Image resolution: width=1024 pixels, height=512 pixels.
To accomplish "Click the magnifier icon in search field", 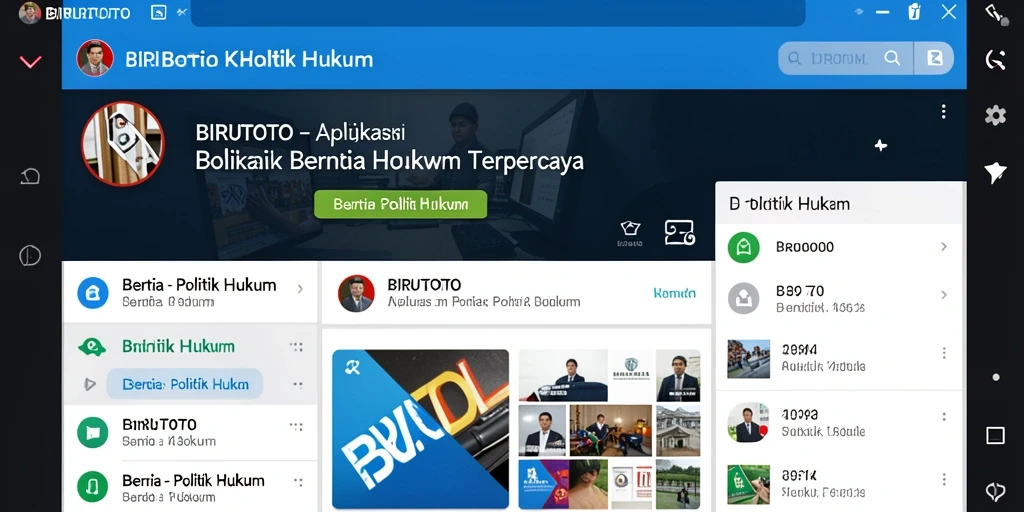I will pos(892,58).
